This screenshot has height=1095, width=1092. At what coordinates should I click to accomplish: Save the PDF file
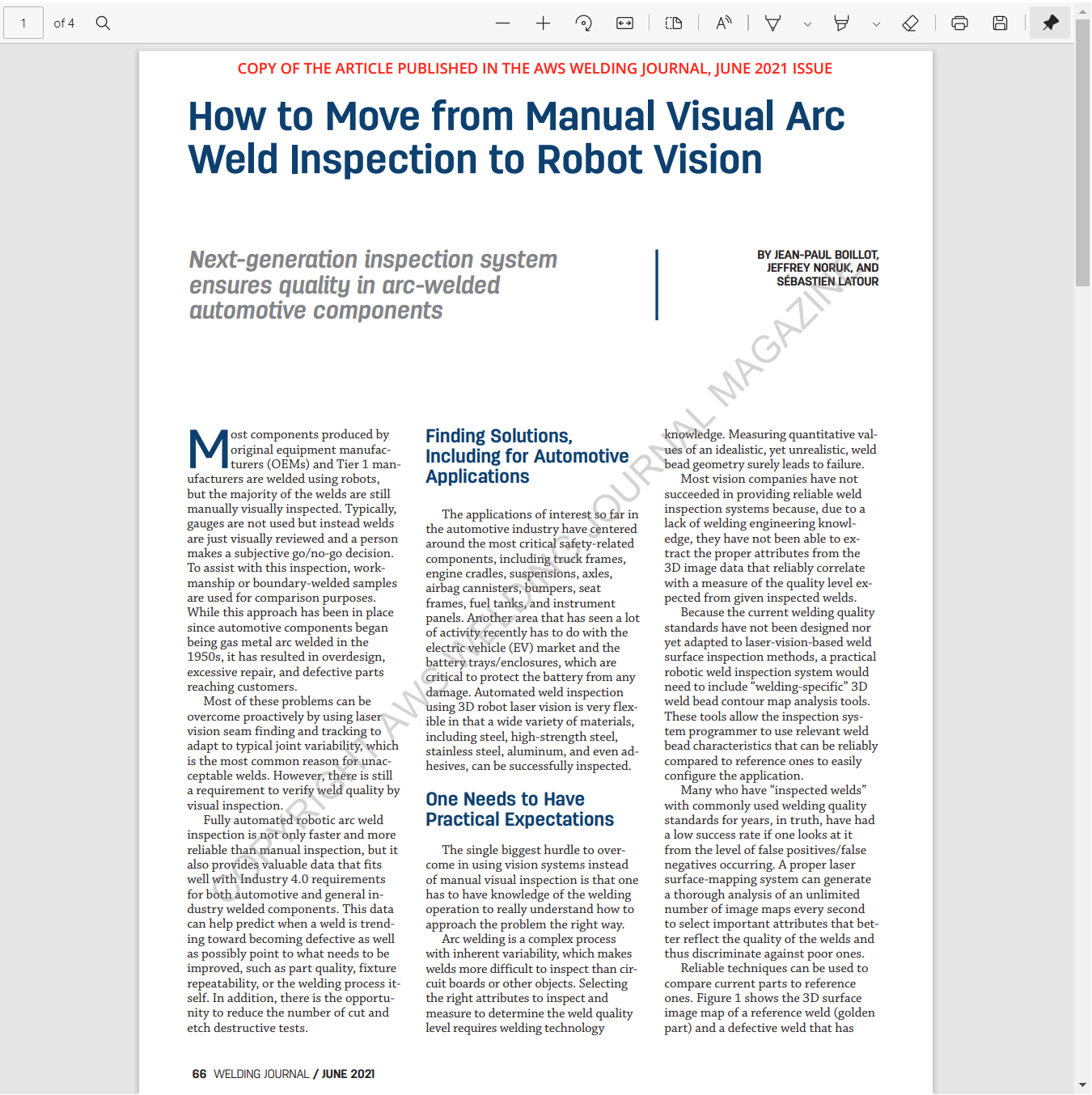1000,23
